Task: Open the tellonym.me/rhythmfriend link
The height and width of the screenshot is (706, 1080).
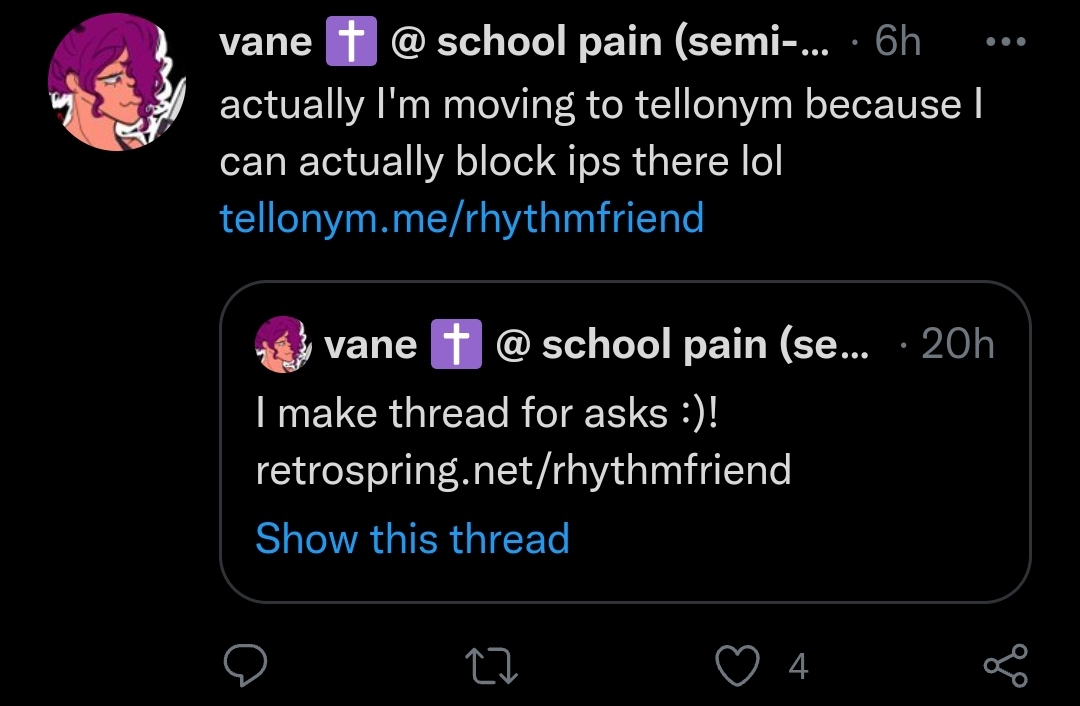Action: click(x=461, y=218)
